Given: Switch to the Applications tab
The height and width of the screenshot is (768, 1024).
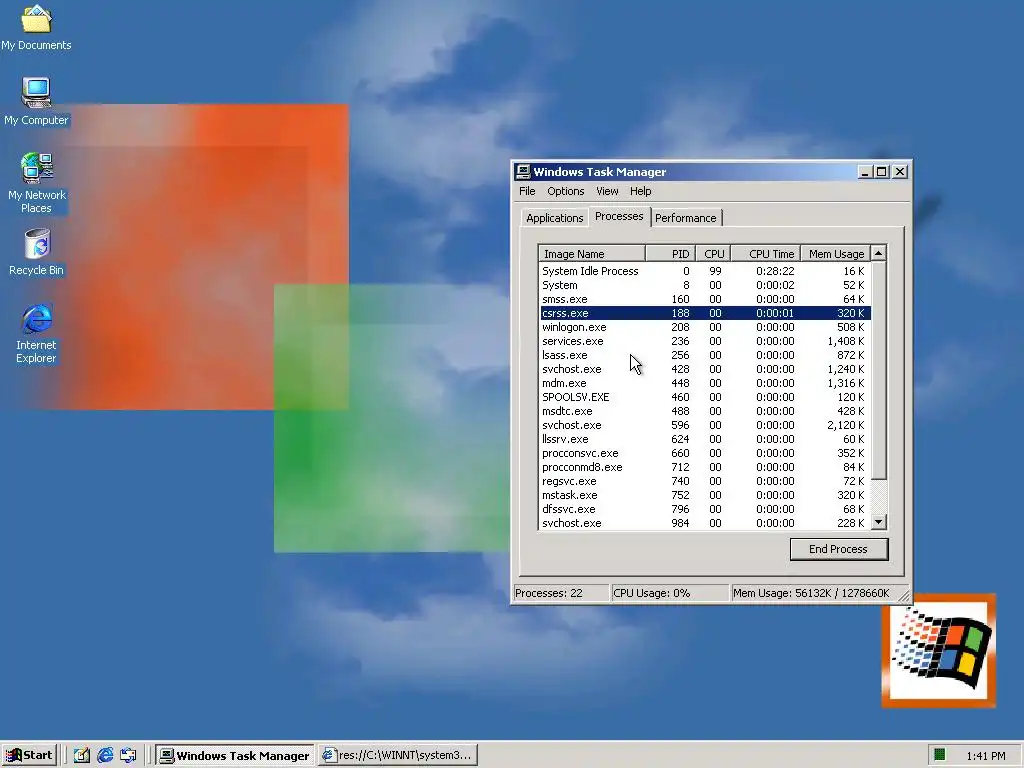Looking at the screenshot, I should (x=554, y=218).
